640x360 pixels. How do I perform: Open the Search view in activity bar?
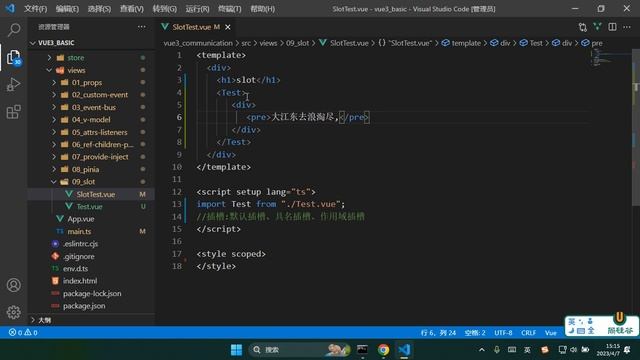click(x=13, y=30)
